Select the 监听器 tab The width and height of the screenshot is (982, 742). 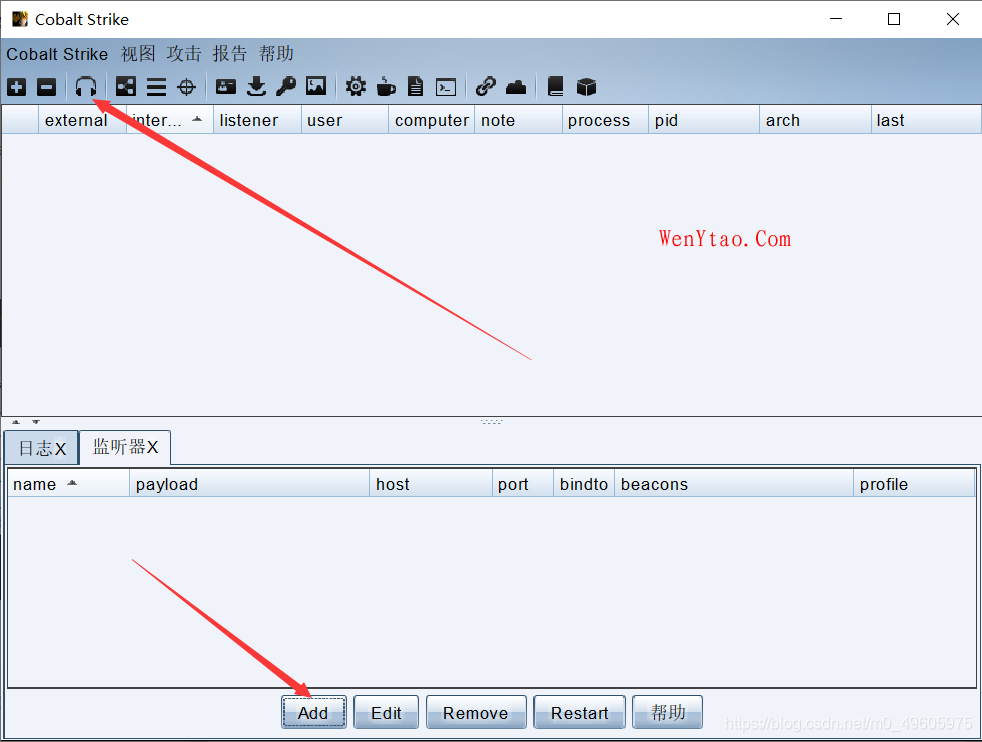125,447
